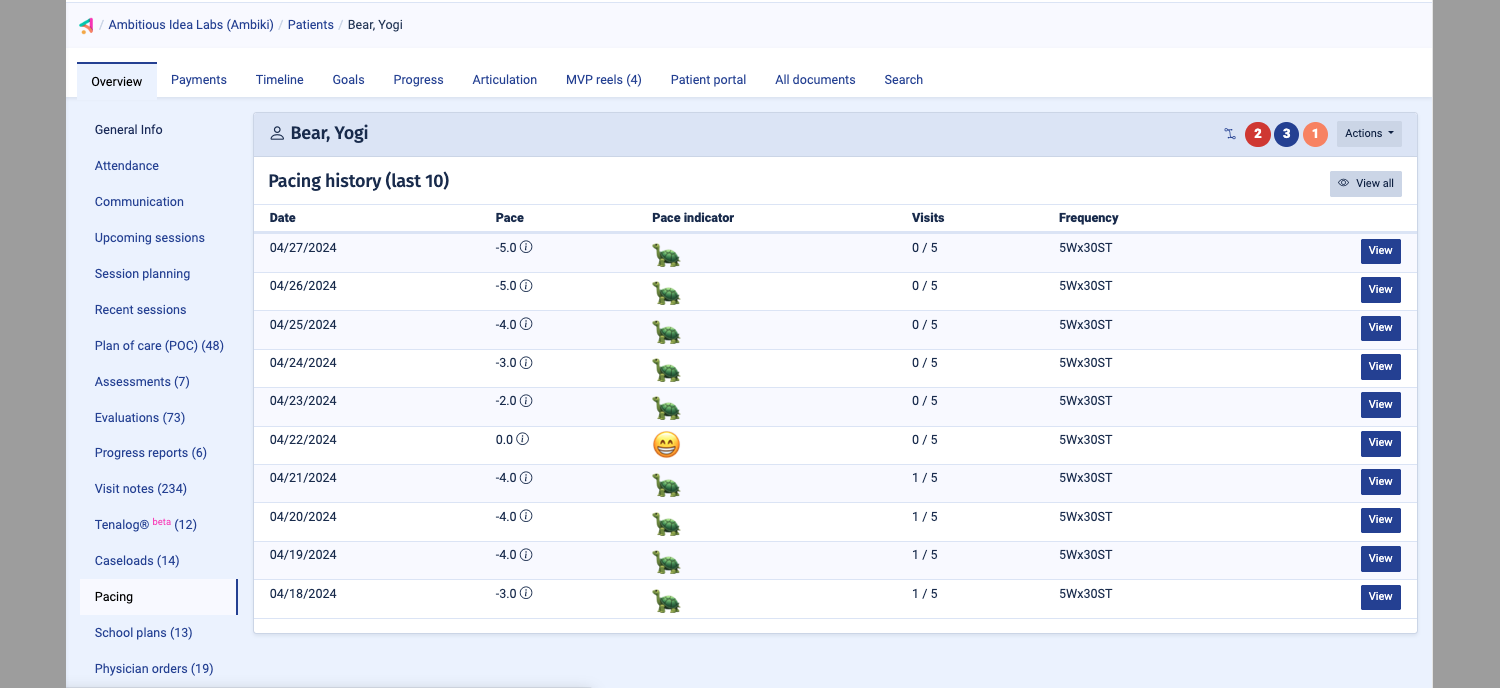The image size is (1500, 688).
Task: Switch to the Payments tab
Action: [x=198, y=79]
